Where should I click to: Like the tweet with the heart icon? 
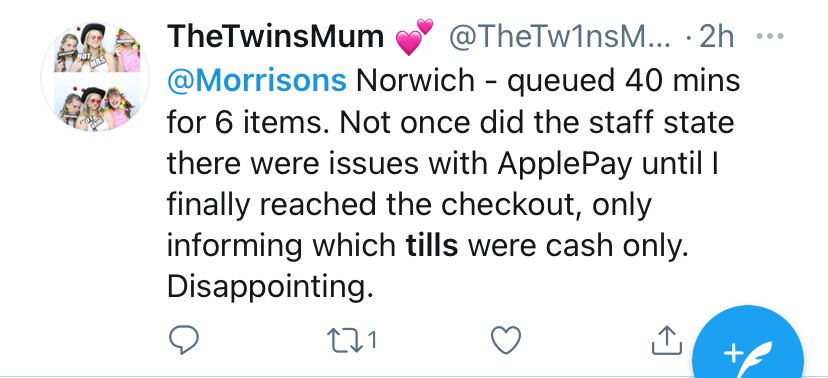pos(506,340)
